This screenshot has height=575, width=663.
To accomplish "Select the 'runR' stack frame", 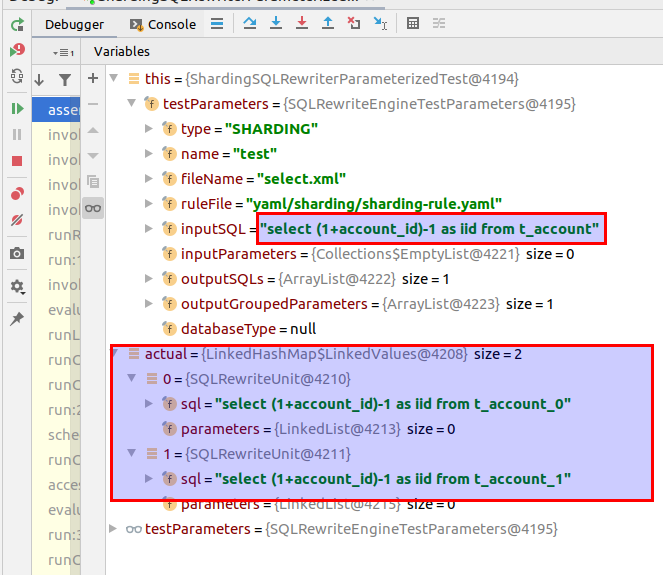I will coord(56,235).
